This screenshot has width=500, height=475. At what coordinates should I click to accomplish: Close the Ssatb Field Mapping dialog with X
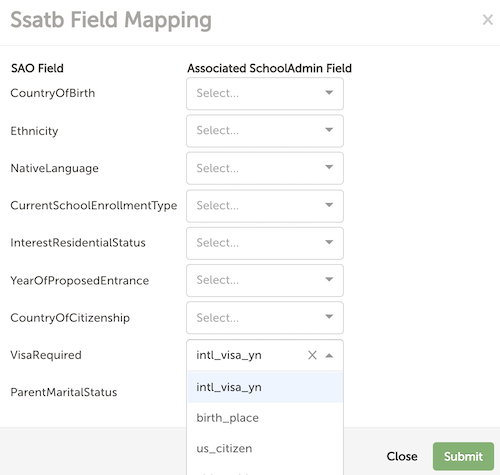point(488,20)
